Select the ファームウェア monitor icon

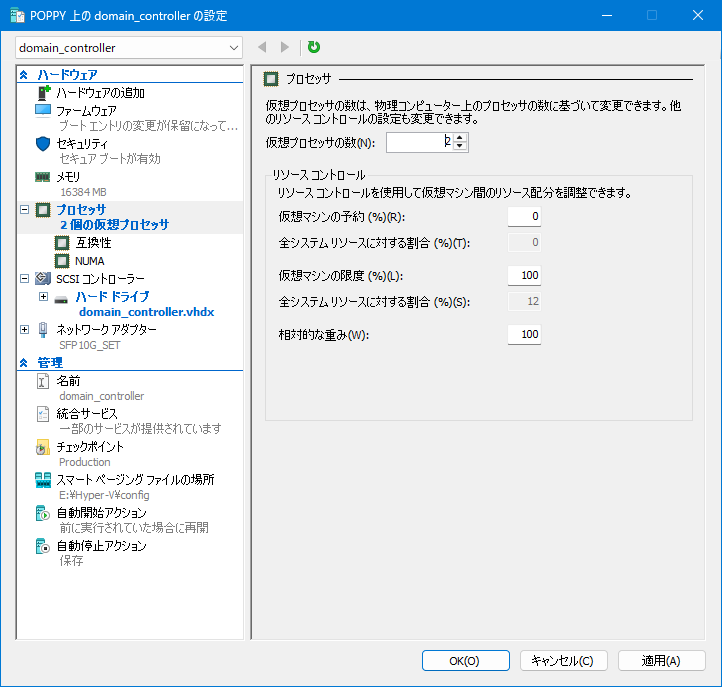click(x=43, y=111)
